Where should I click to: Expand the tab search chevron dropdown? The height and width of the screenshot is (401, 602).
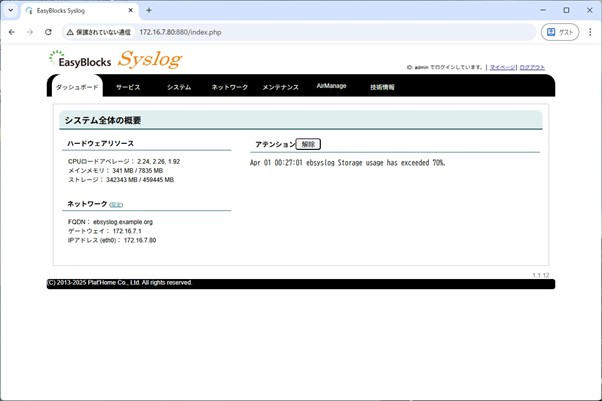click(10, 10)
